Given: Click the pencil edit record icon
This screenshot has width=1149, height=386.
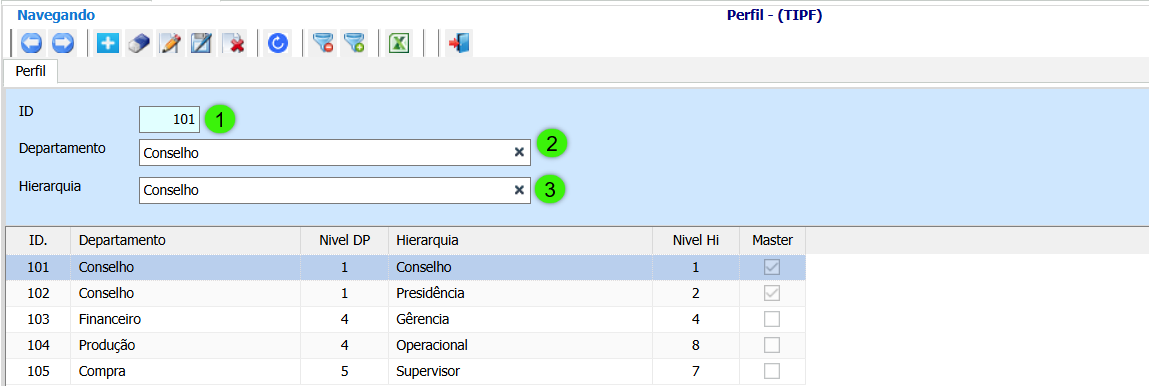Looking at the screenshot, I should 170,44.
